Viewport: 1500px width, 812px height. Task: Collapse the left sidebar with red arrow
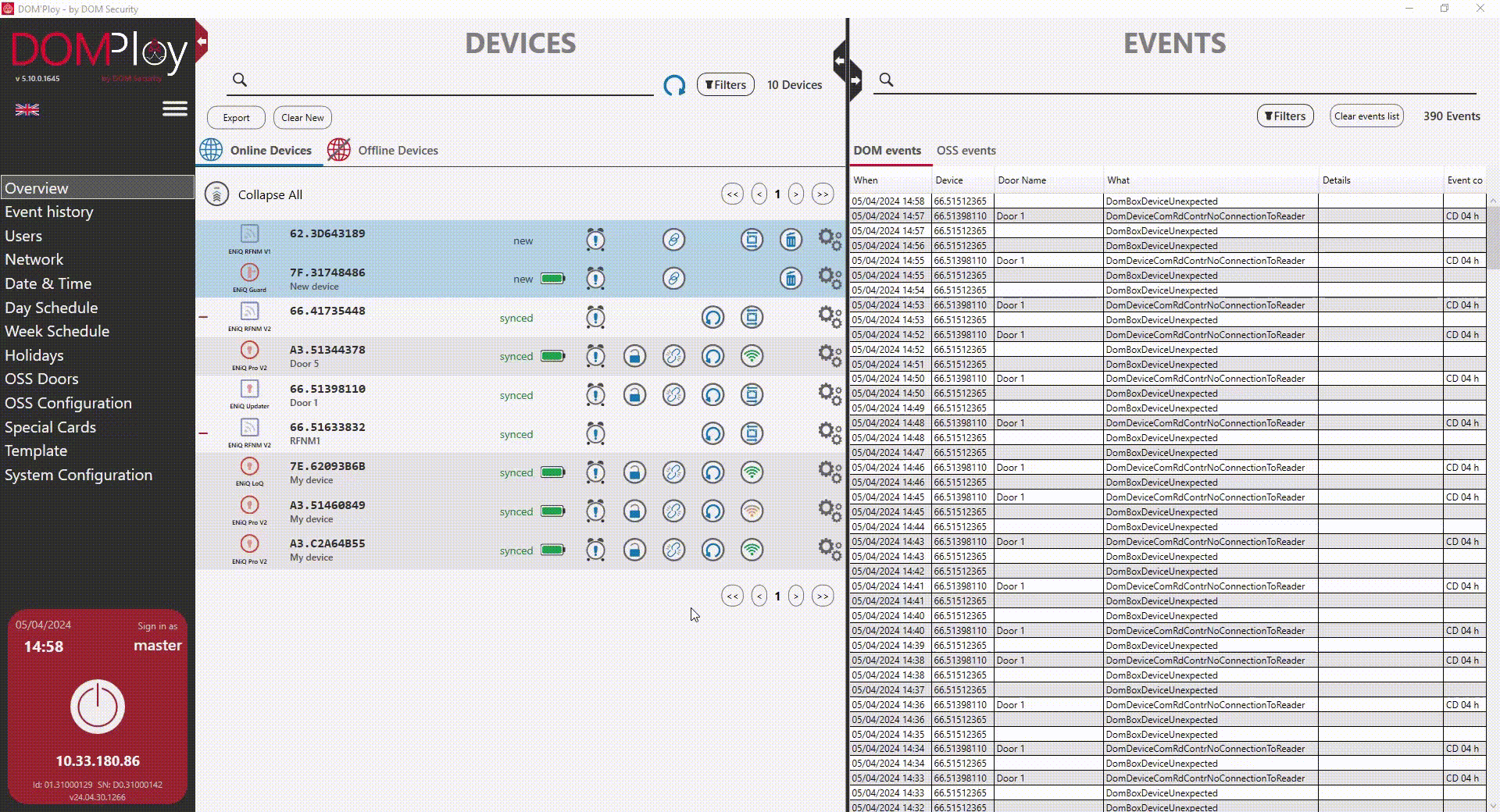coord(202,41)
